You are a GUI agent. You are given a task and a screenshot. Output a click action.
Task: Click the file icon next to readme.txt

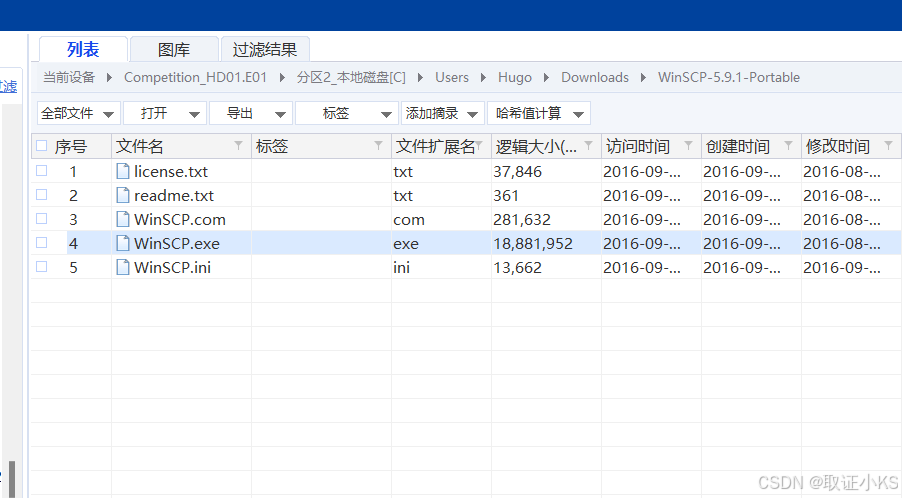point(123,196)
